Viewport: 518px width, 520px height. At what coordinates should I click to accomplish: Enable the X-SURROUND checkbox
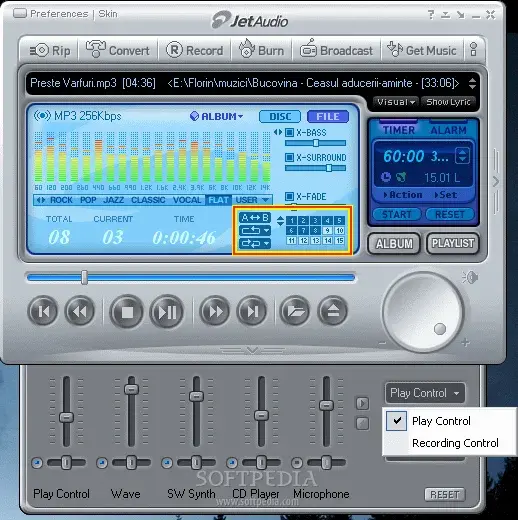[289, 157]
